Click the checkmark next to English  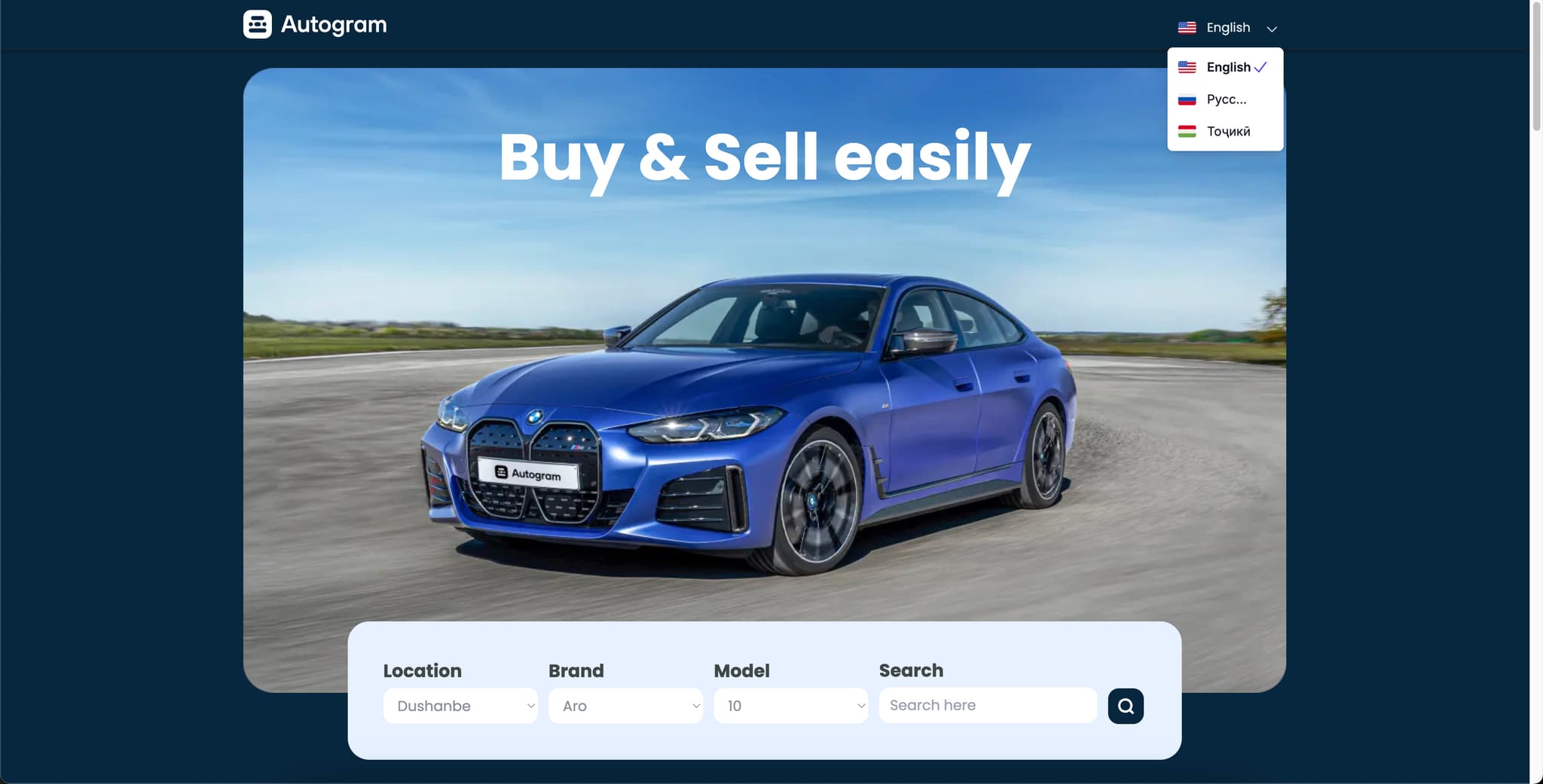pyautogui.click(x=1260, y=67)
